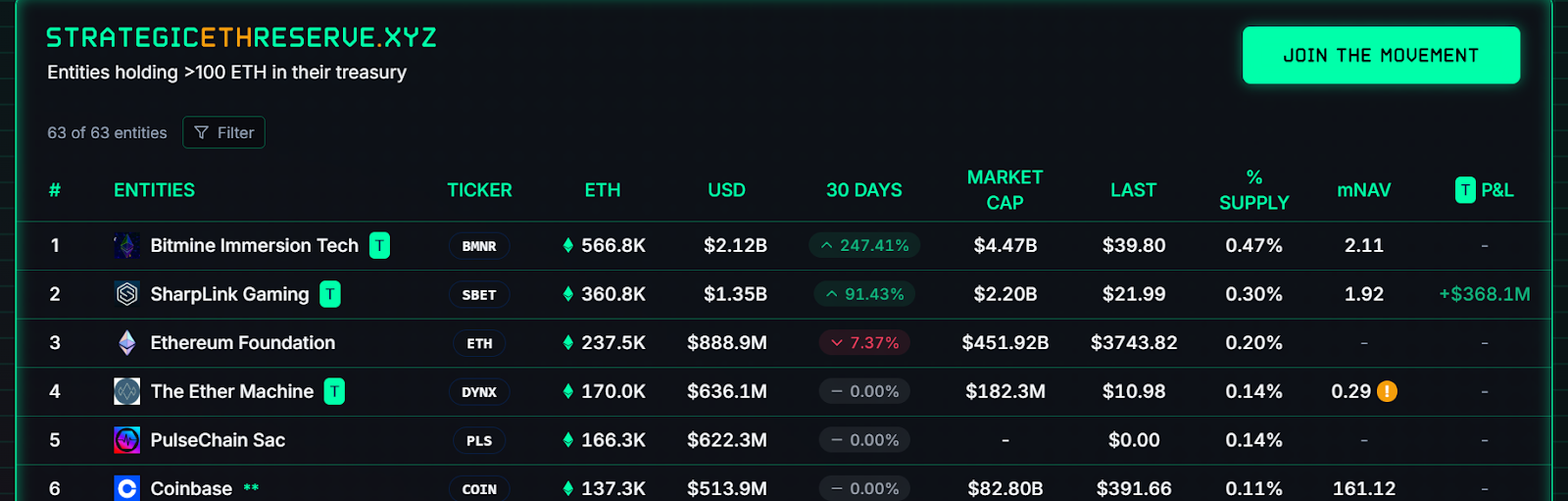Open the STRATEGICETHRESERVE.XYZ site logo
The image size is (1568, 501).
pyautogui.click(x=241, y=38)
